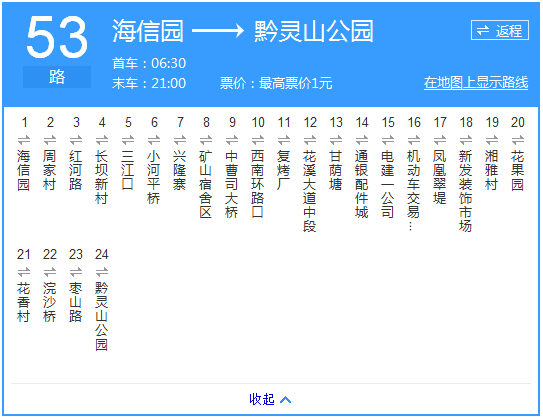Click the transfer icon above 兴隆寨 stop

(180, 140)
